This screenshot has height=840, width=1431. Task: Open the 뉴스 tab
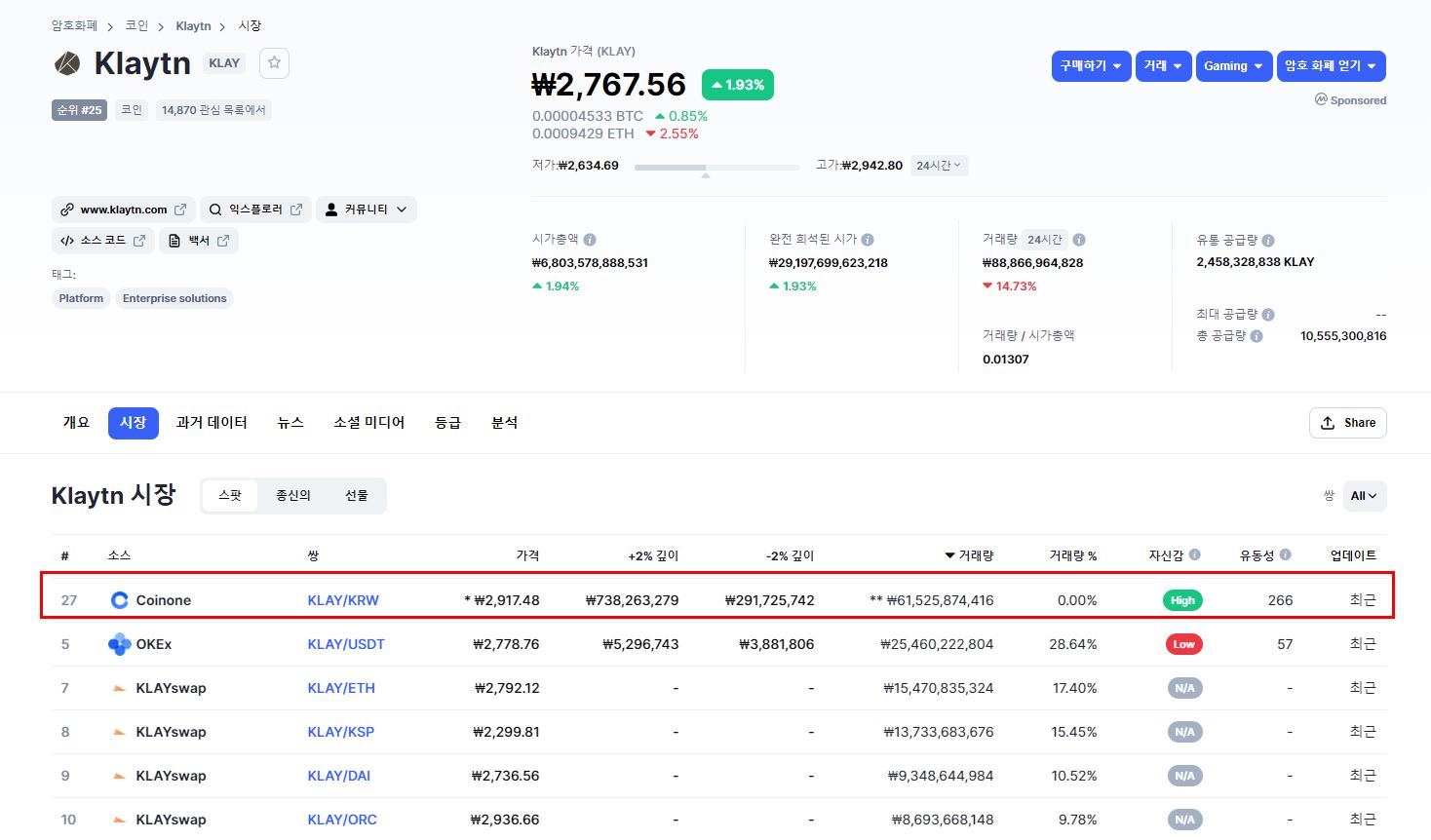[x=290, y=423]
